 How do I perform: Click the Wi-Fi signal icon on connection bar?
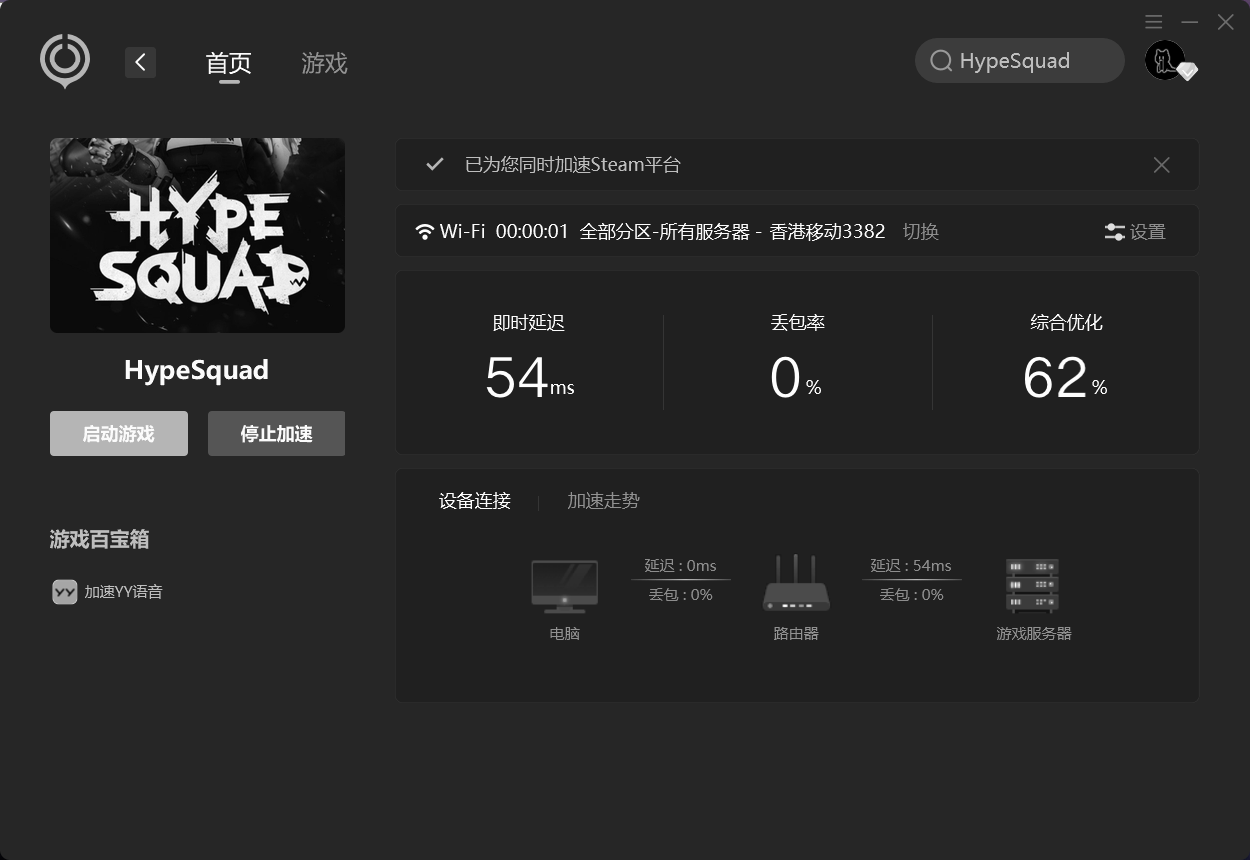pyautogui.click(x=425, y=231)
